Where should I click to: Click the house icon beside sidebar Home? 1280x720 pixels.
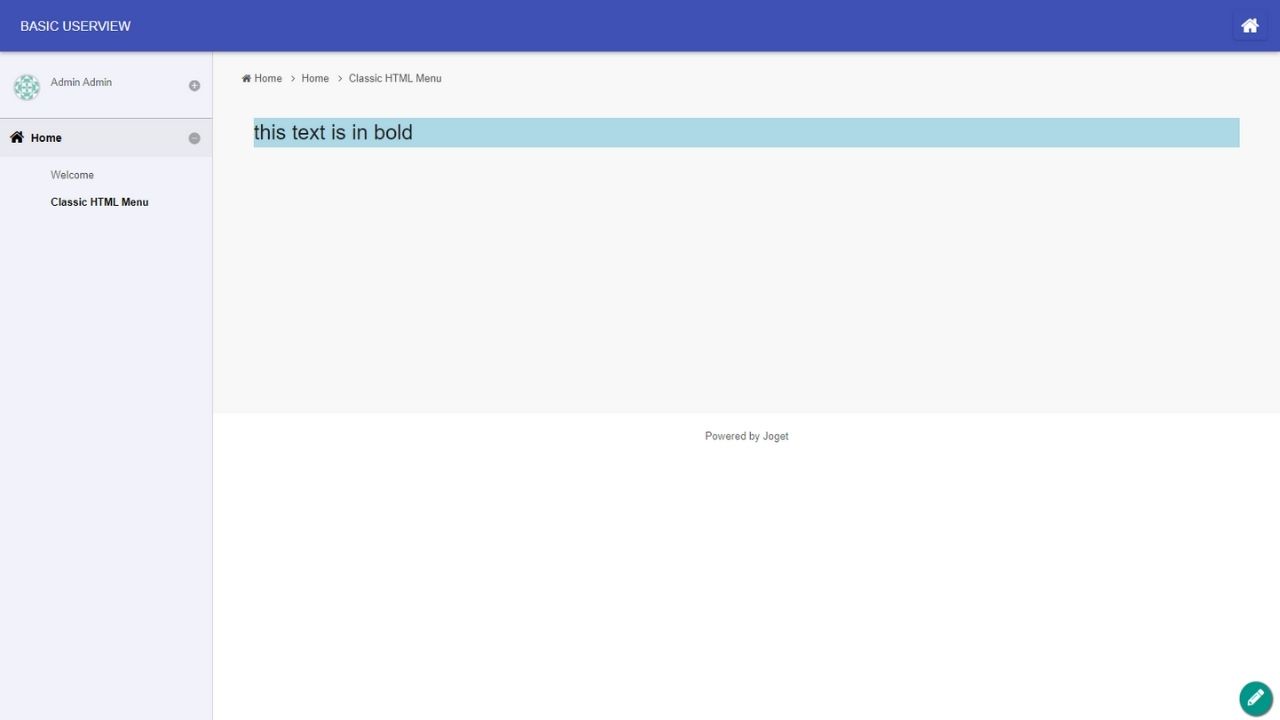[17, 138]
